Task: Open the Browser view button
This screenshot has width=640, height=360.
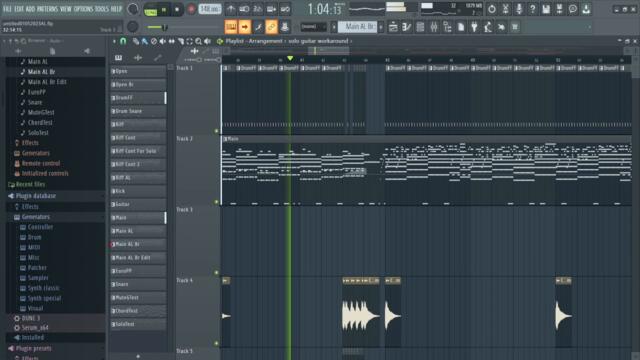Action: tap(447, 27)
